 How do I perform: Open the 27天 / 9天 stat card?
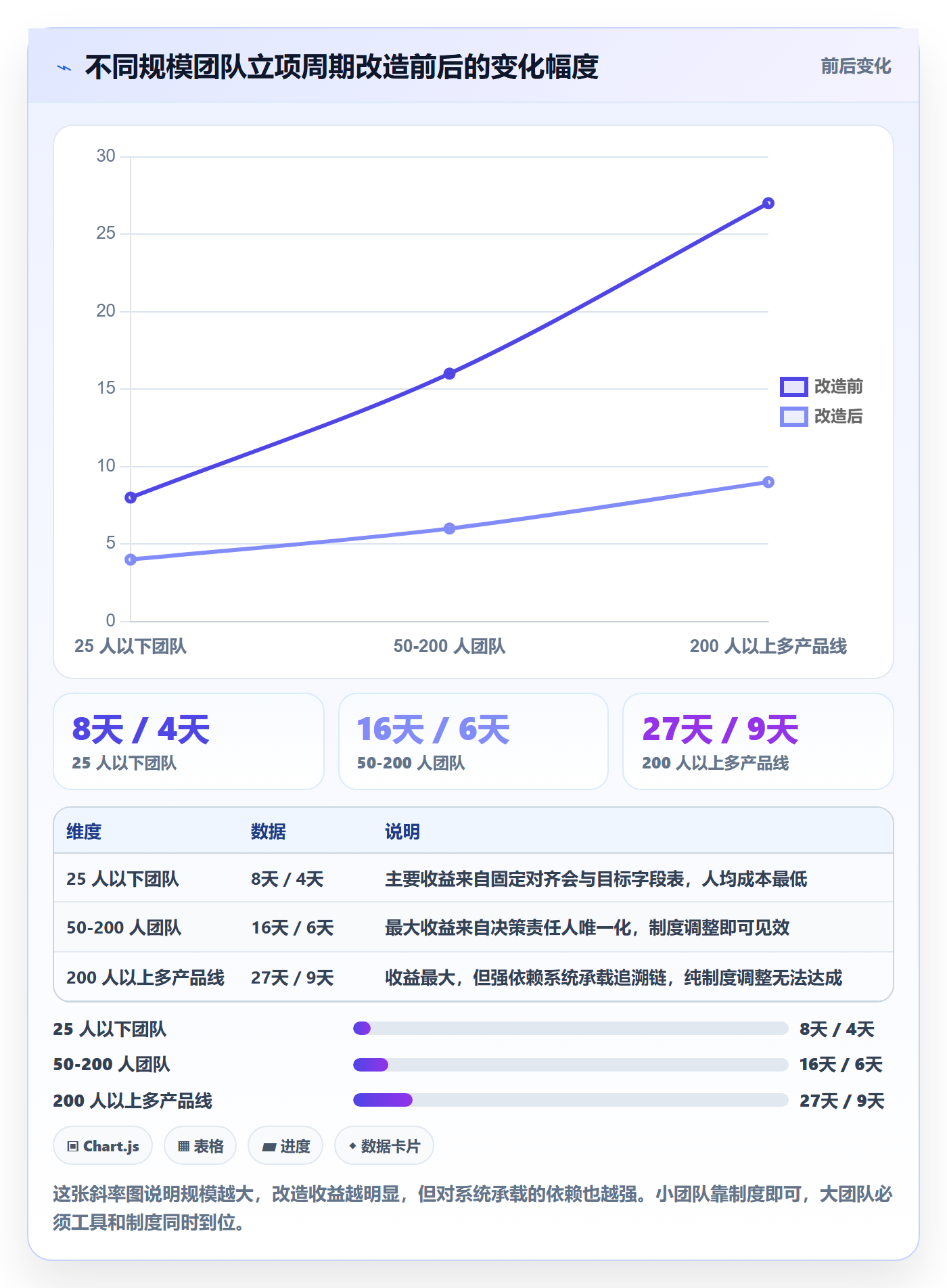(758, 741)
